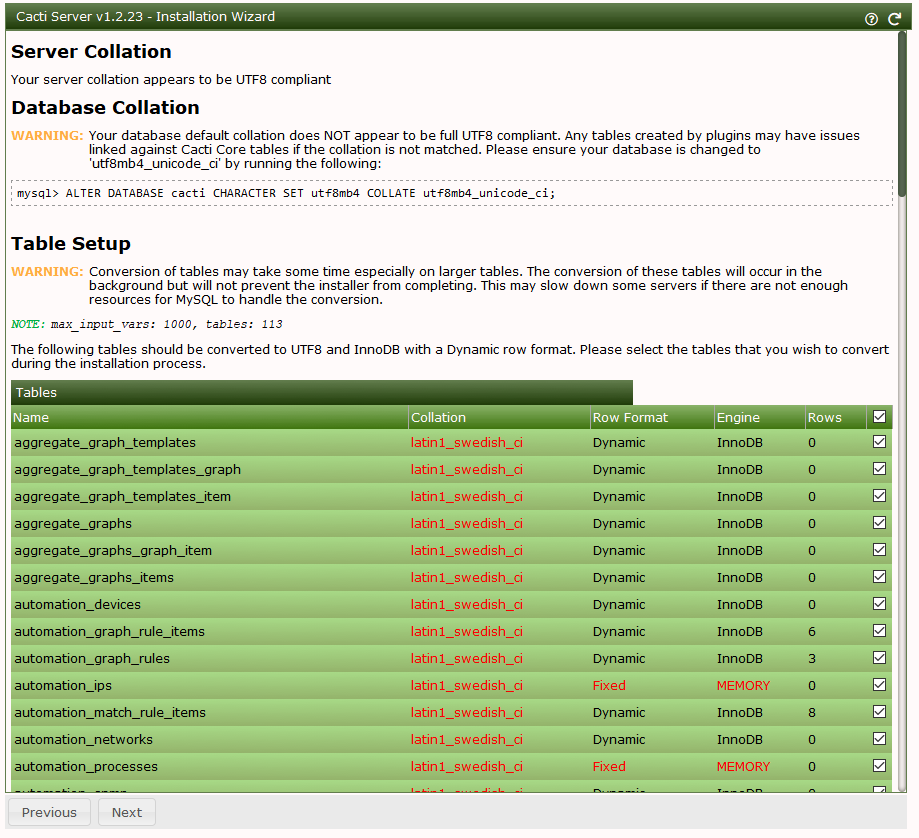This screenshot has height=838, width=919.
Task: Click the Row Format column header
Action: click(x=652, y=417)
